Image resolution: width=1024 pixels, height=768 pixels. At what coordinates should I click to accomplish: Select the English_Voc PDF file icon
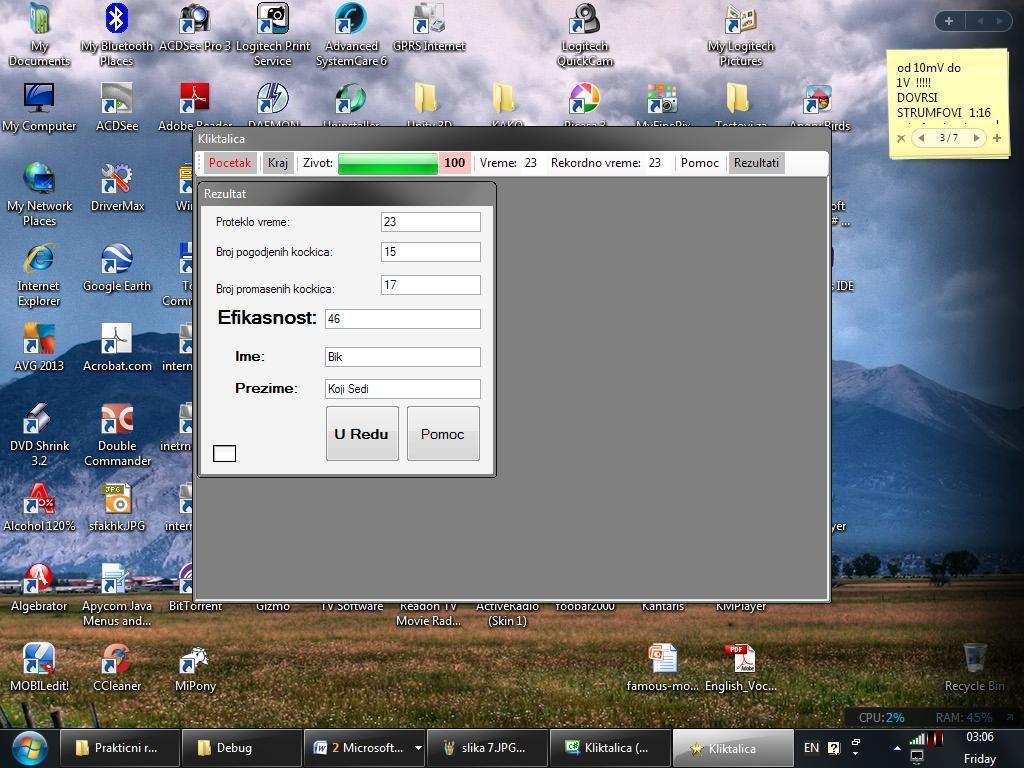pos(741,667)
